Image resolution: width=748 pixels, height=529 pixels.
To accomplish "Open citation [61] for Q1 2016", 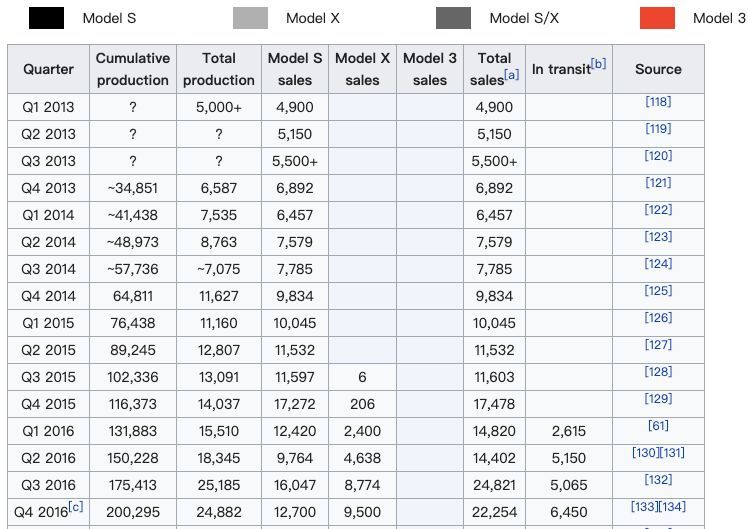I will tap(658, 425).
